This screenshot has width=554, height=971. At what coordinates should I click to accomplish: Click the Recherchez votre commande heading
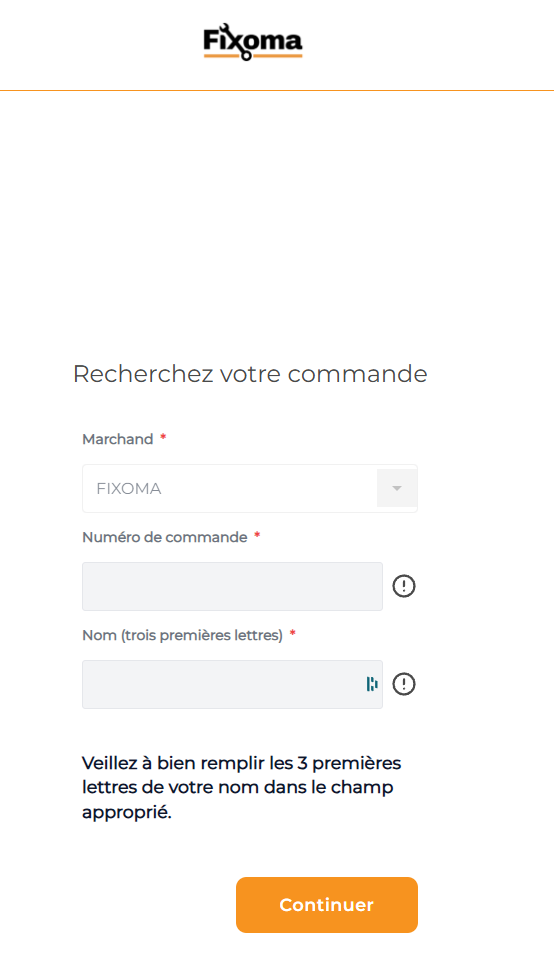tap(250, 374)
